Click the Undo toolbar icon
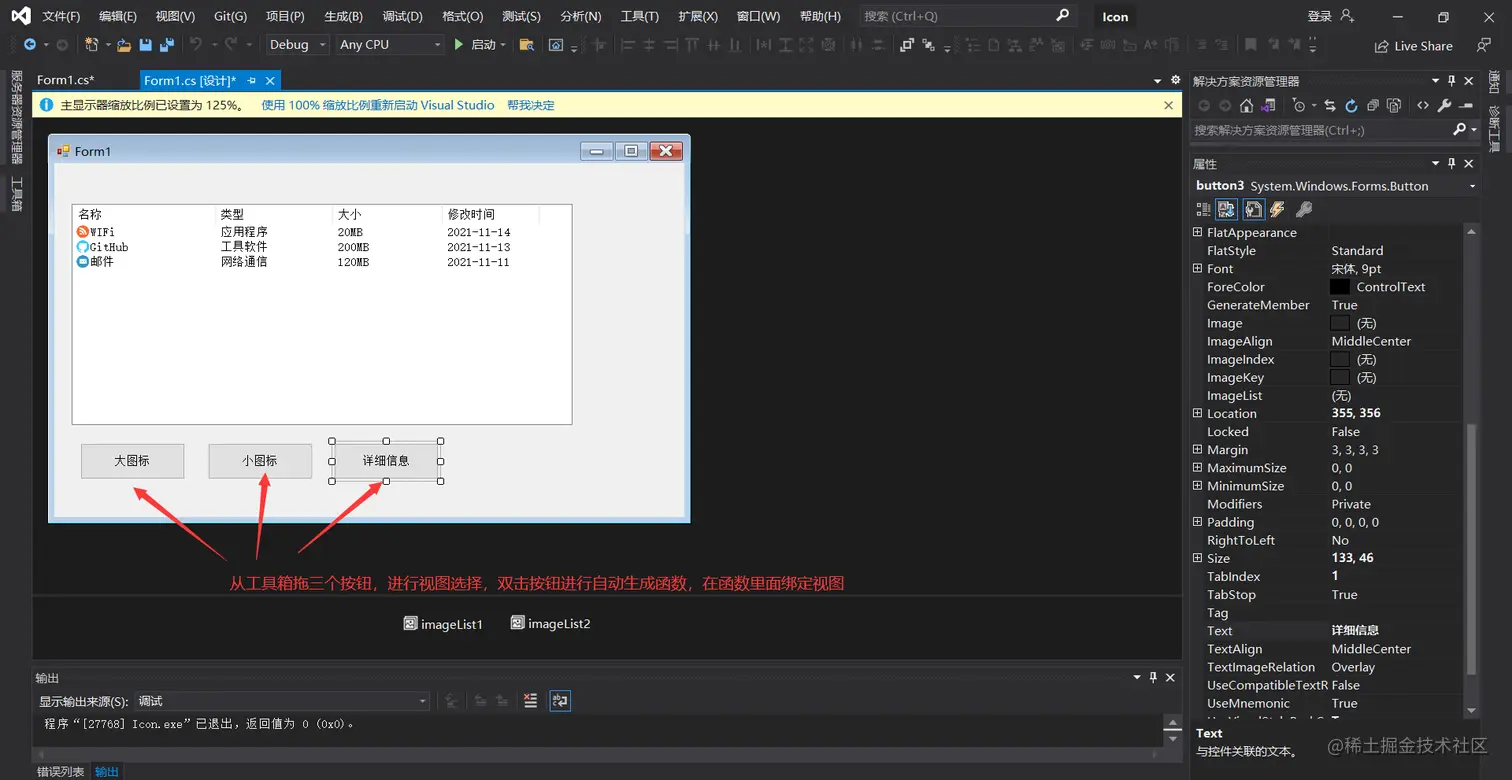This screenshot has width=1512, height=780. coord(196,45)
